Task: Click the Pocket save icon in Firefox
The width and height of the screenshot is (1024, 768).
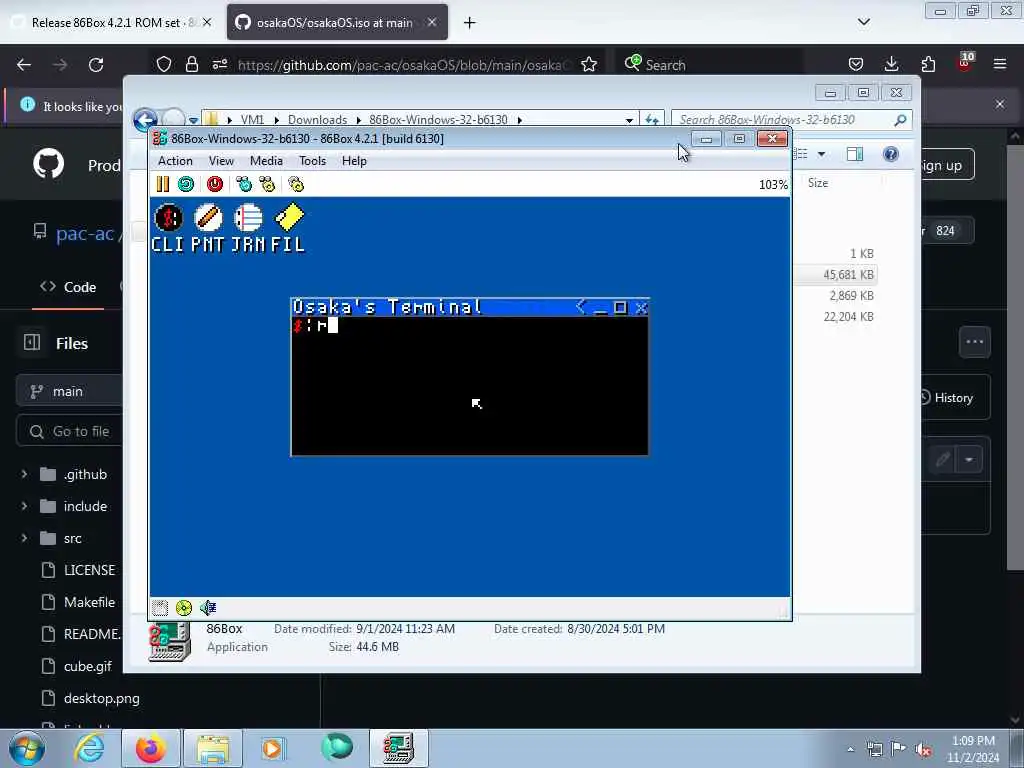Action: click(x=856, y=64)
